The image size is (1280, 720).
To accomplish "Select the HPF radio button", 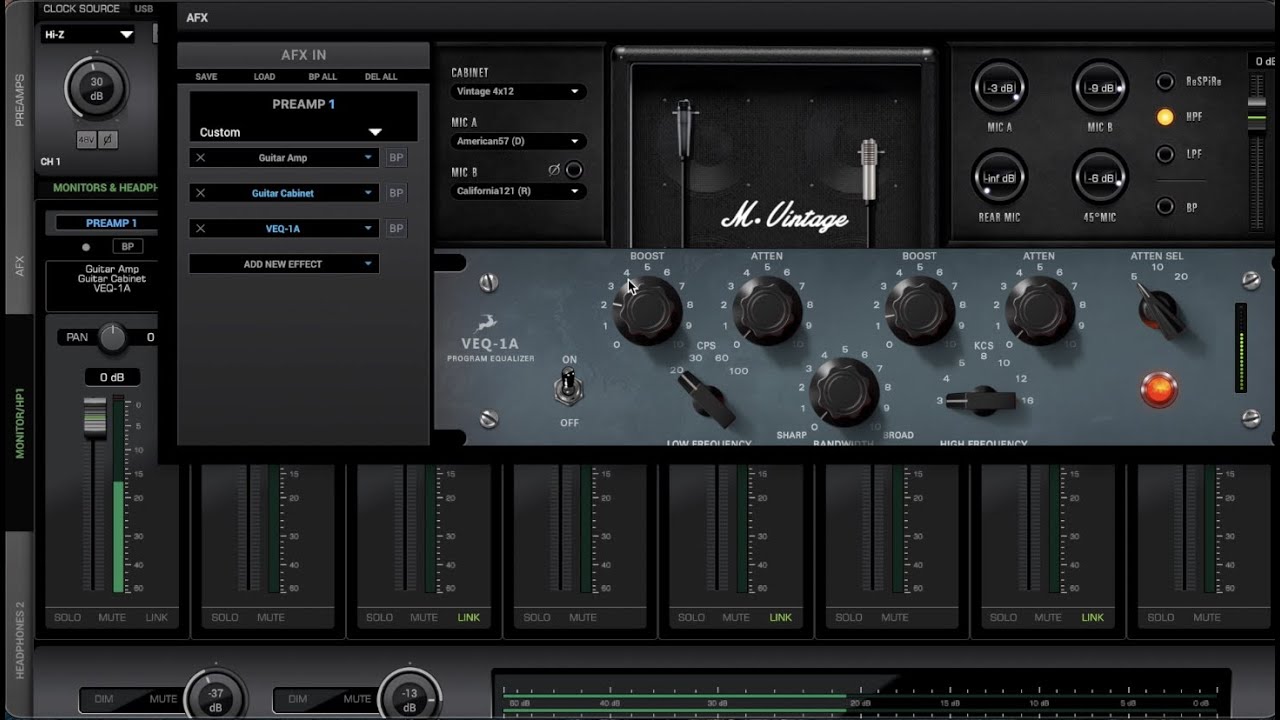I will coord(1165,117).
